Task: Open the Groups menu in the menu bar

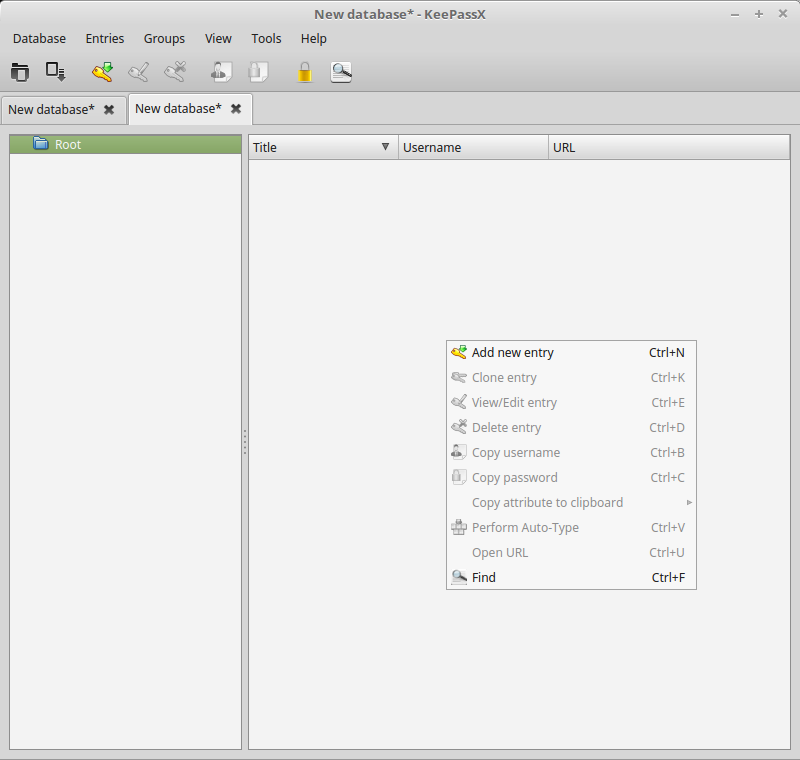Action: [164, 38]
